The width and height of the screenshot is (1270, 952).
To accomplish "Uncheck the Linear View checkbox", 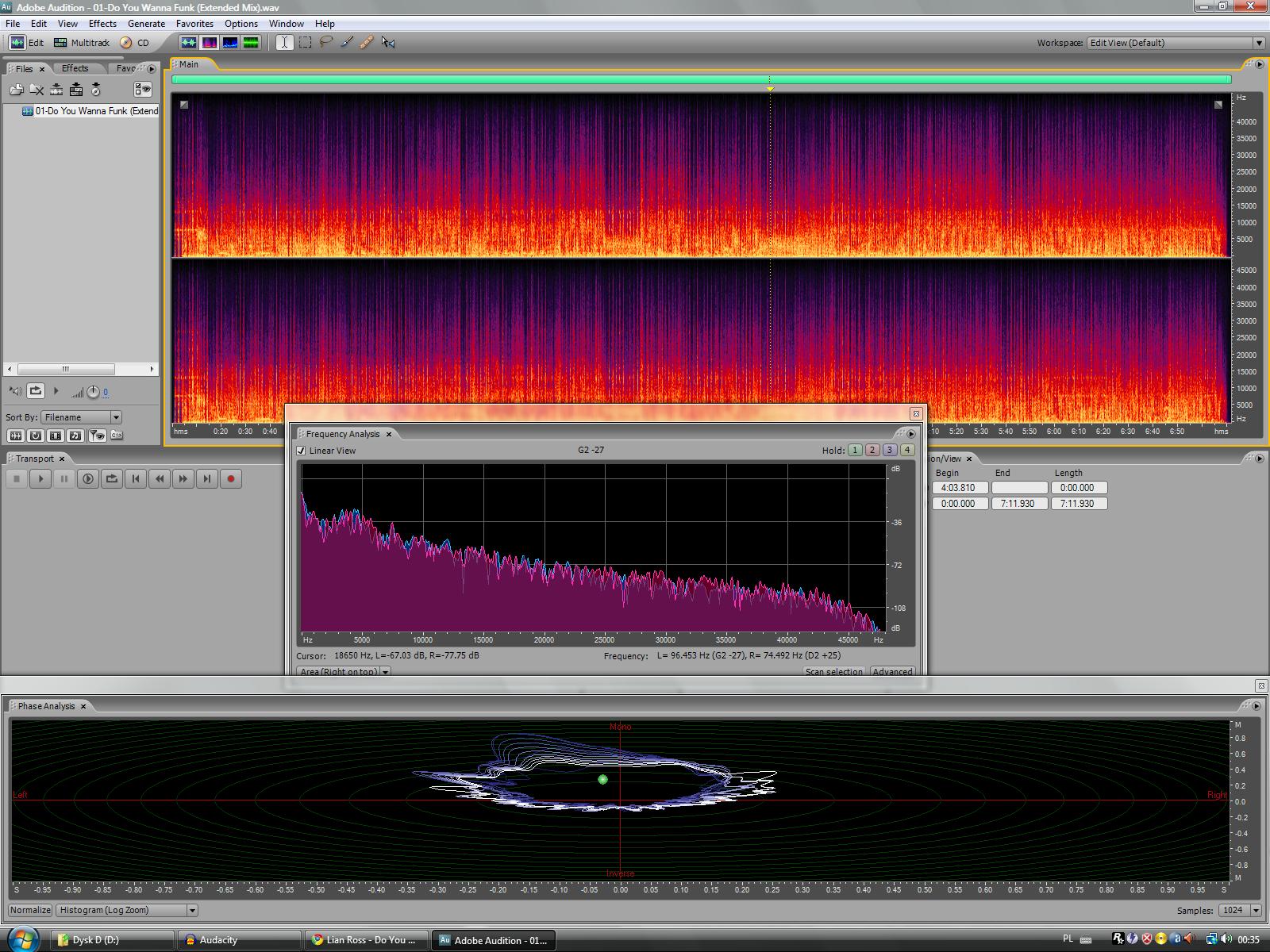I will pyautogui.click(x=302, y=451).
